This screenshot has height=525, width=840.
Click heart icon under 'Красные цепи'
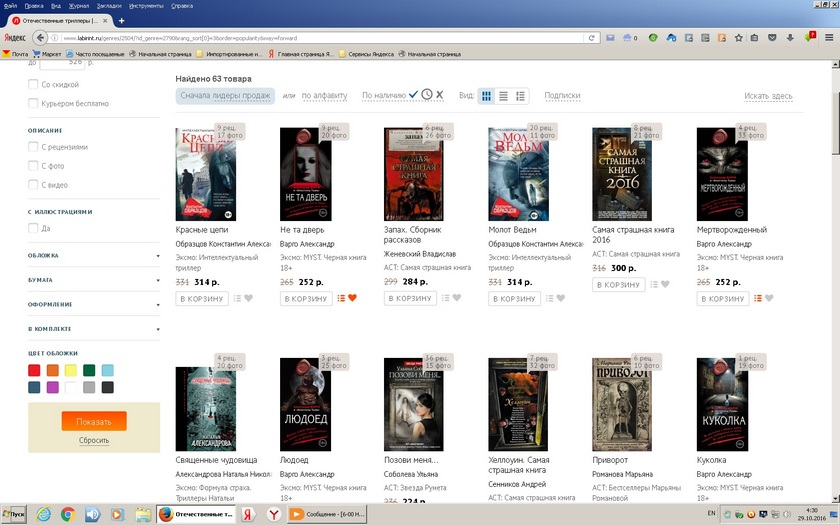tap(248, 298)
